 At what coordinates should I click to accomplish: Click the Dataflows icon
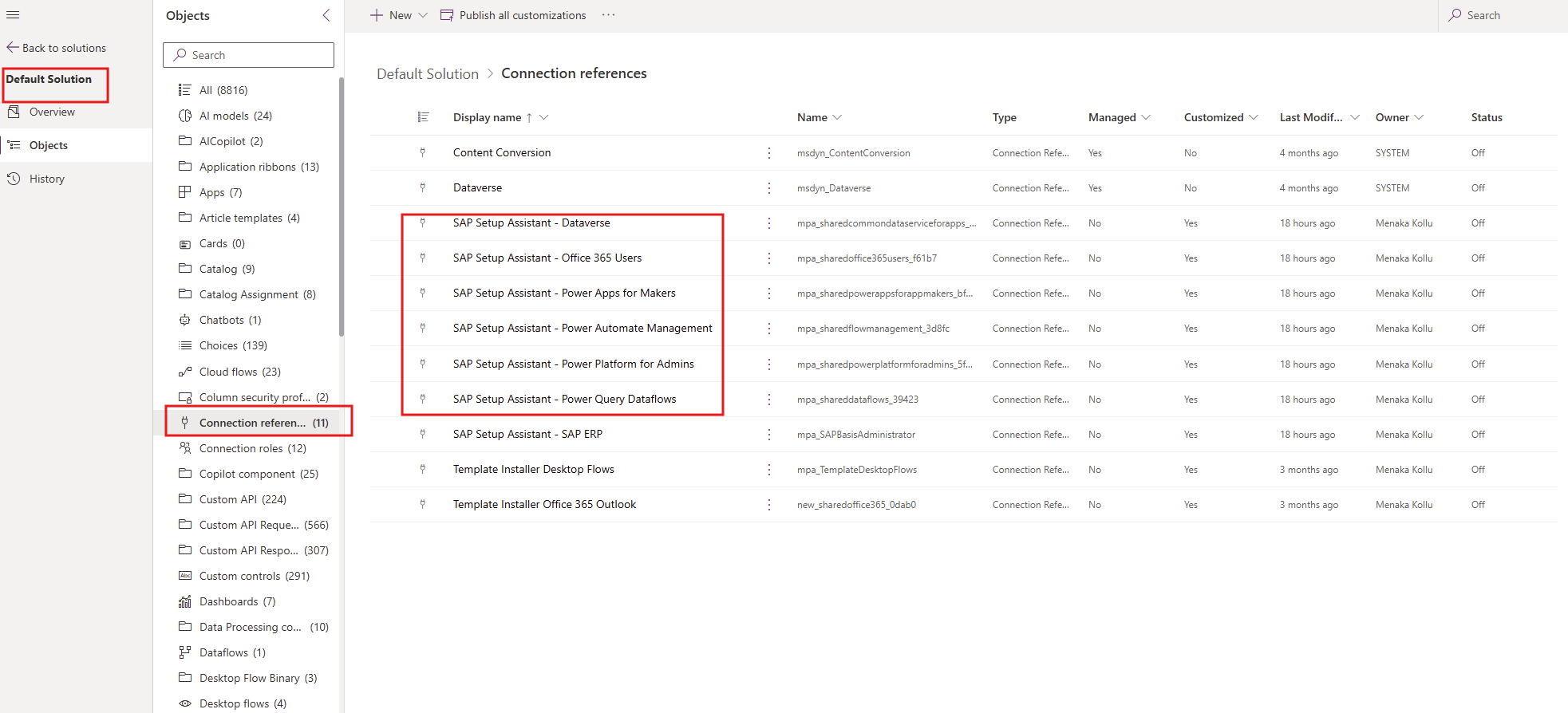click(x=185, y=652)
